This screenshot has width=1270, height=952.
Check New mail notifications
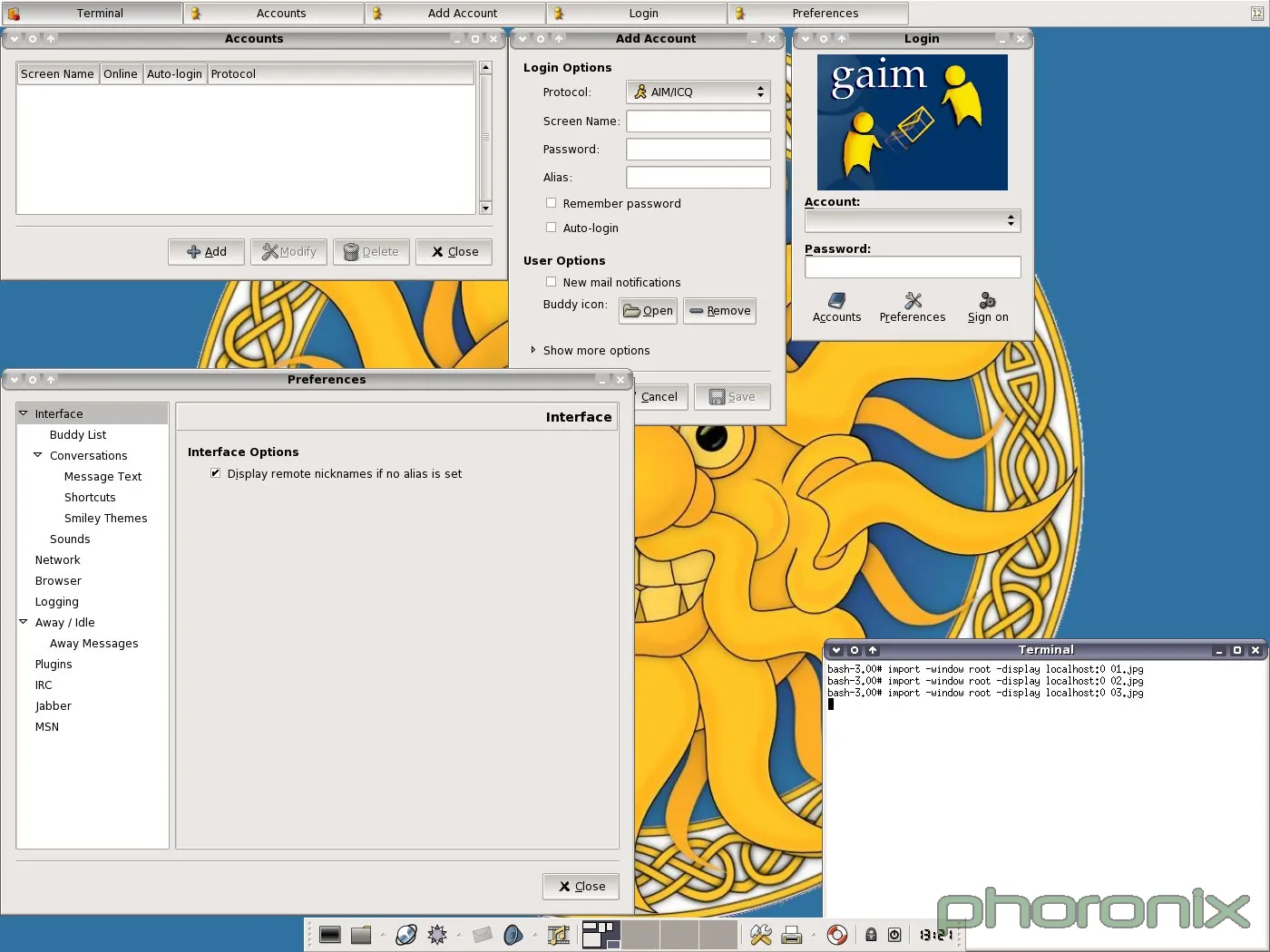(x=551, y=282)
